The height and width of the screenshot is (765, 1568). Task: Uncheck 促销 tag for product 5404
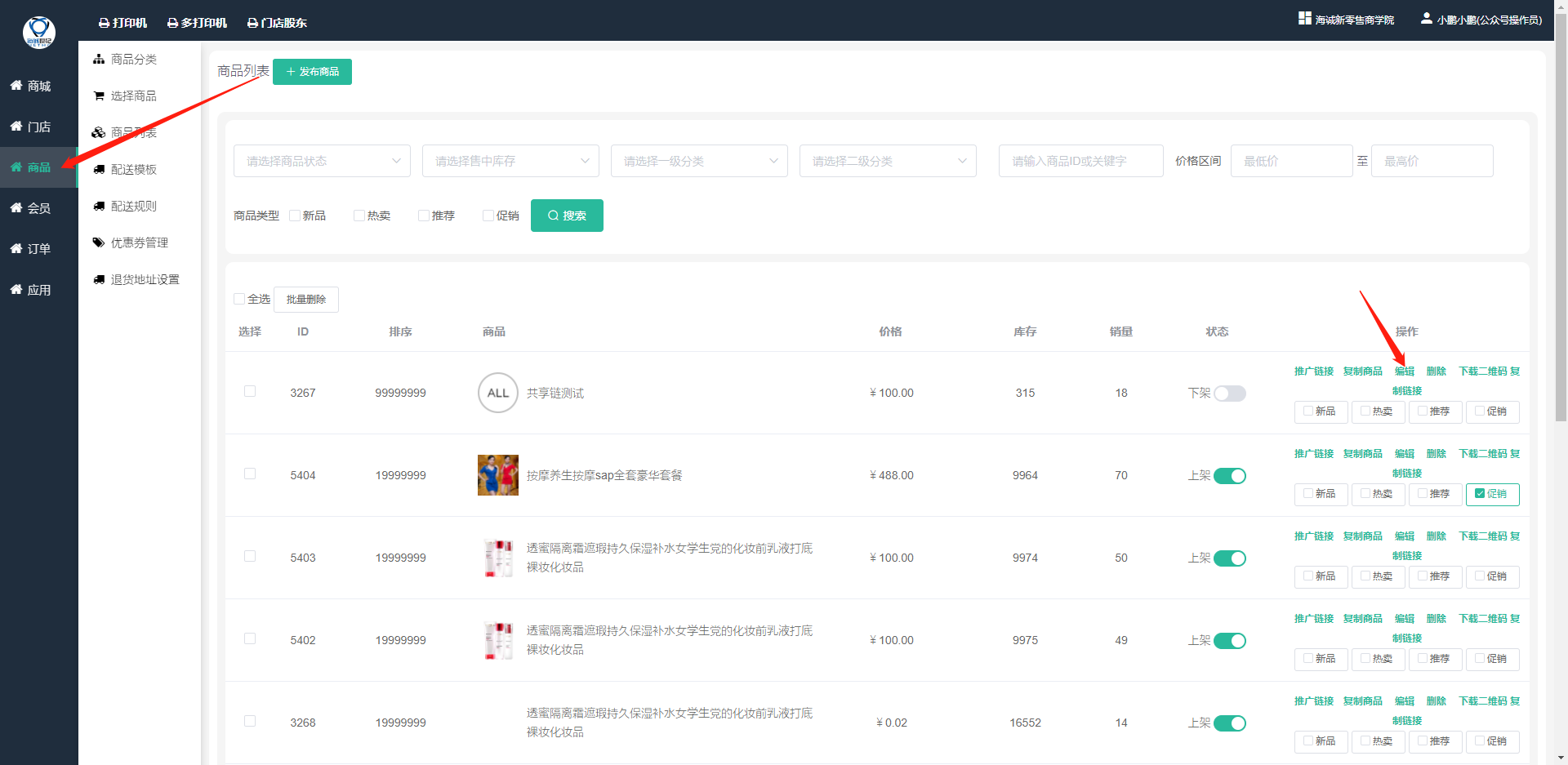1492,494
